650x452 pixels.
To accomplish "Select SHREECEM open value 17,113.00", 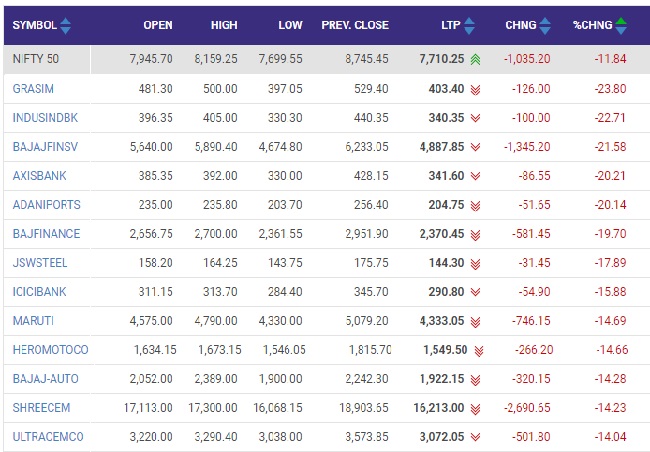I will click(148, 408).
